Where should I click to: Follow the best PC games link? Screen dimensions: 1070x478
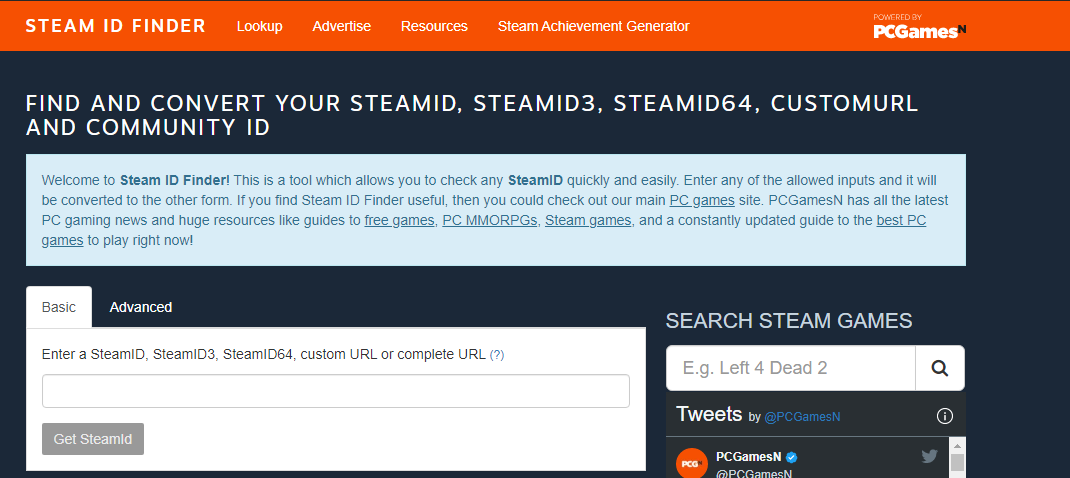click(901, 221)
